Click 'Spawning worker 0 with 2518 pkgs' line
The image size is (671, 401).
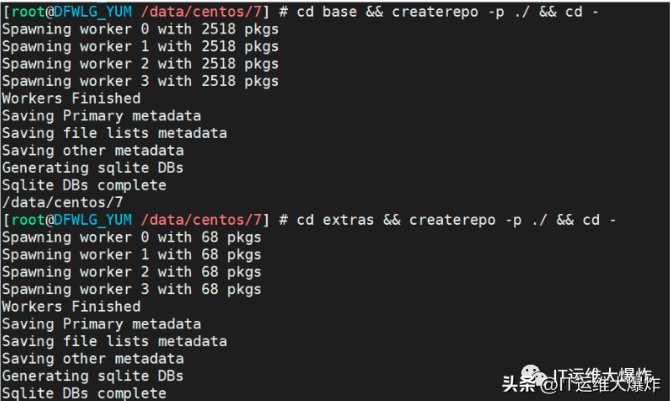tap(140, 29)
